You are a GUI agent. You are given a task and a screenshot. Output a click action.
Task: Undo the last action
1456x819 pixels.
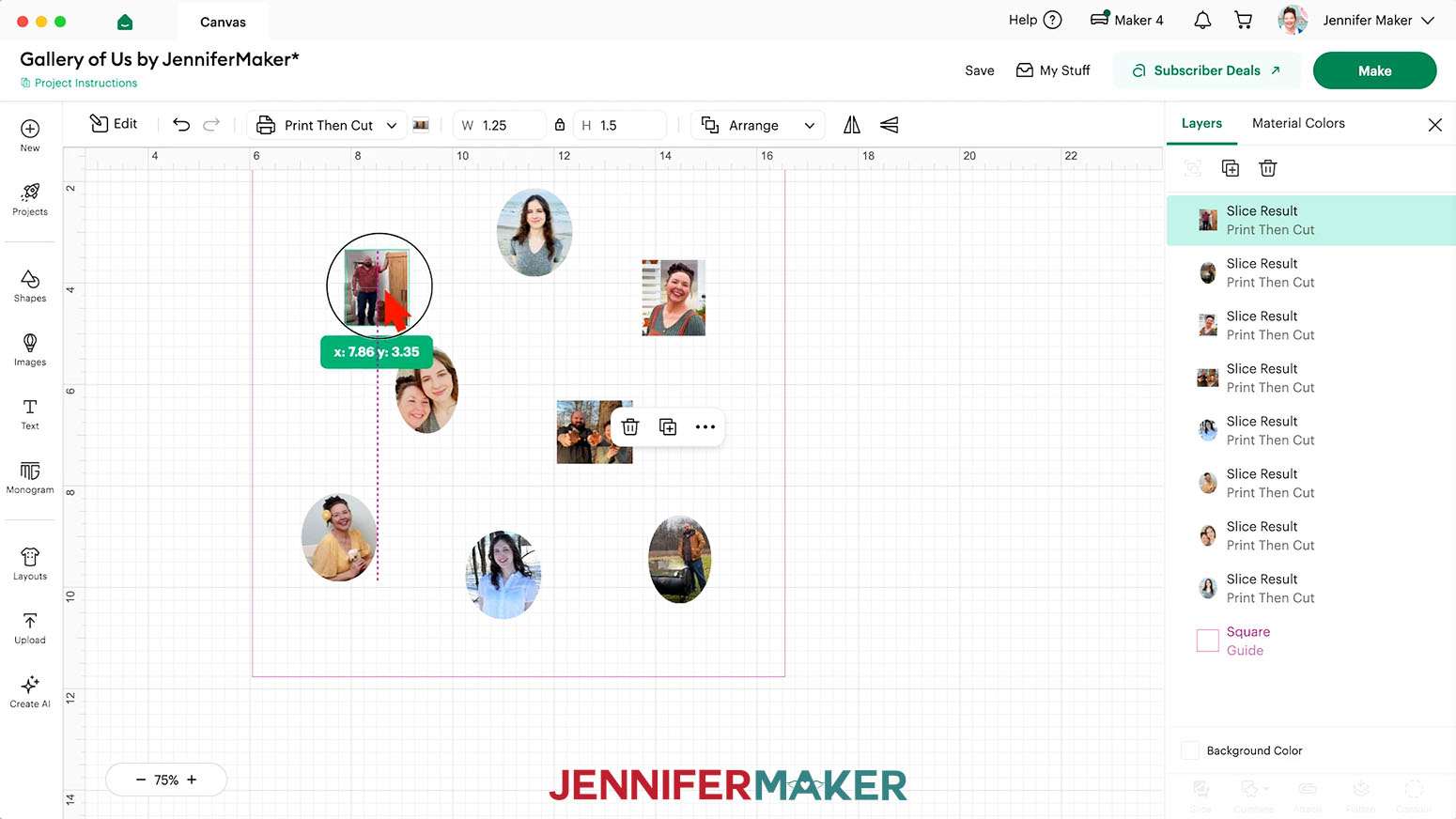coord(181,125)
